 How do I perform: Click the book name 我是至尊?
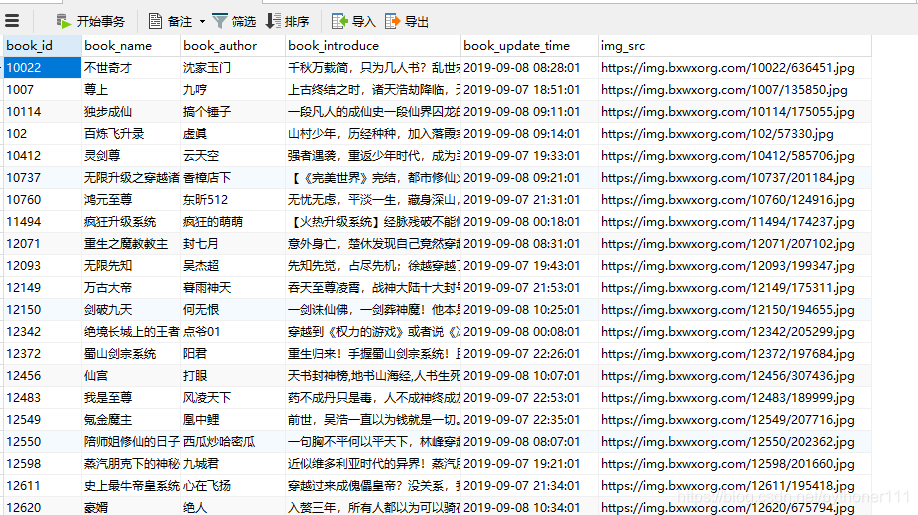click(x=108, y=398)
